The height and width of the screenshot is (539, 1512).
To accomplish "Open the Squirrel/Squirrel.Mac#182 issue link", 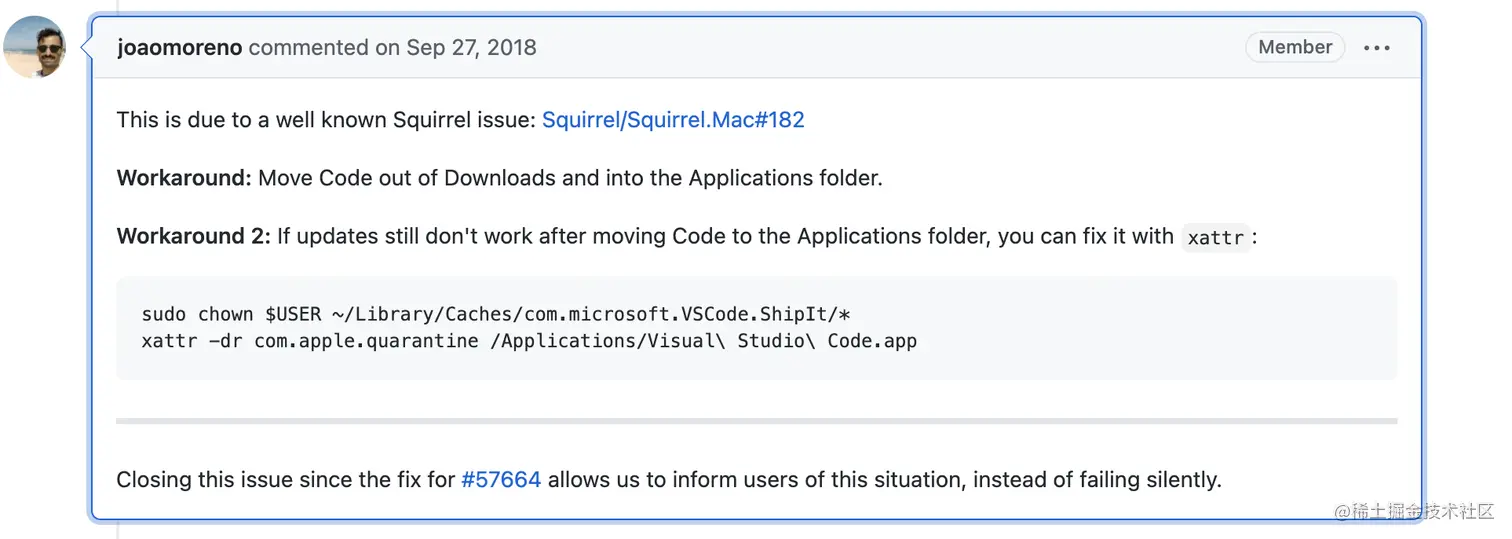I will click(x=673, y=120).
